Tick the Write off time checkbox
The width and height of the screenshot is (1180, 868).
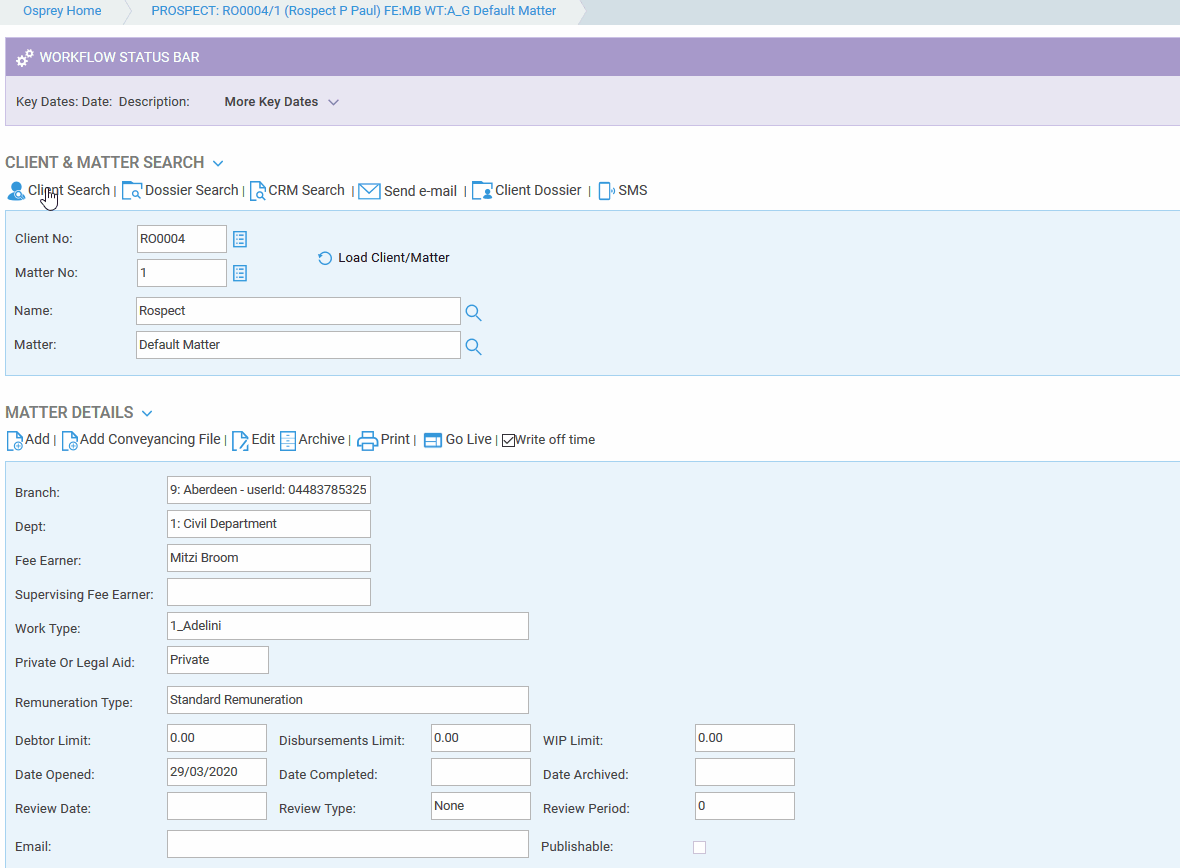coord(509,440)
